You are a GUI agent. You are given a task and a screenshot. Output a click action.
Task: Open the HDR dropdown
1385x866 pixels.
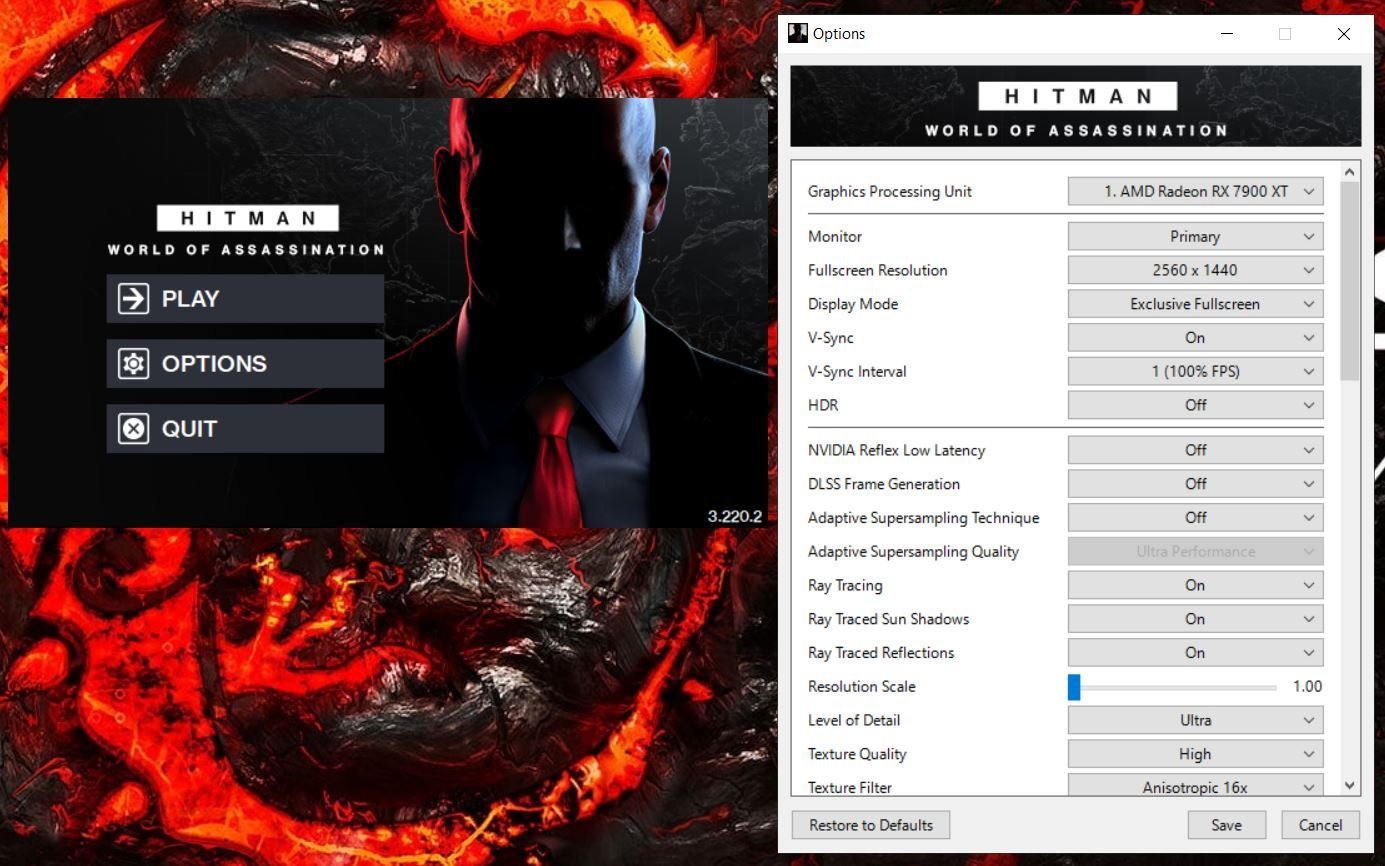1195,405
